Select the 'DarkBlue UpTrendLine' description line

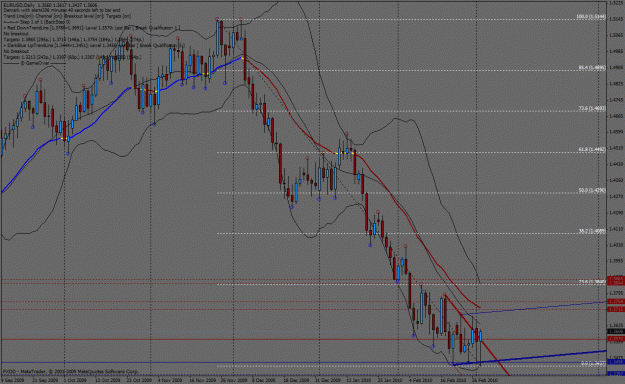tap(94, 45)
